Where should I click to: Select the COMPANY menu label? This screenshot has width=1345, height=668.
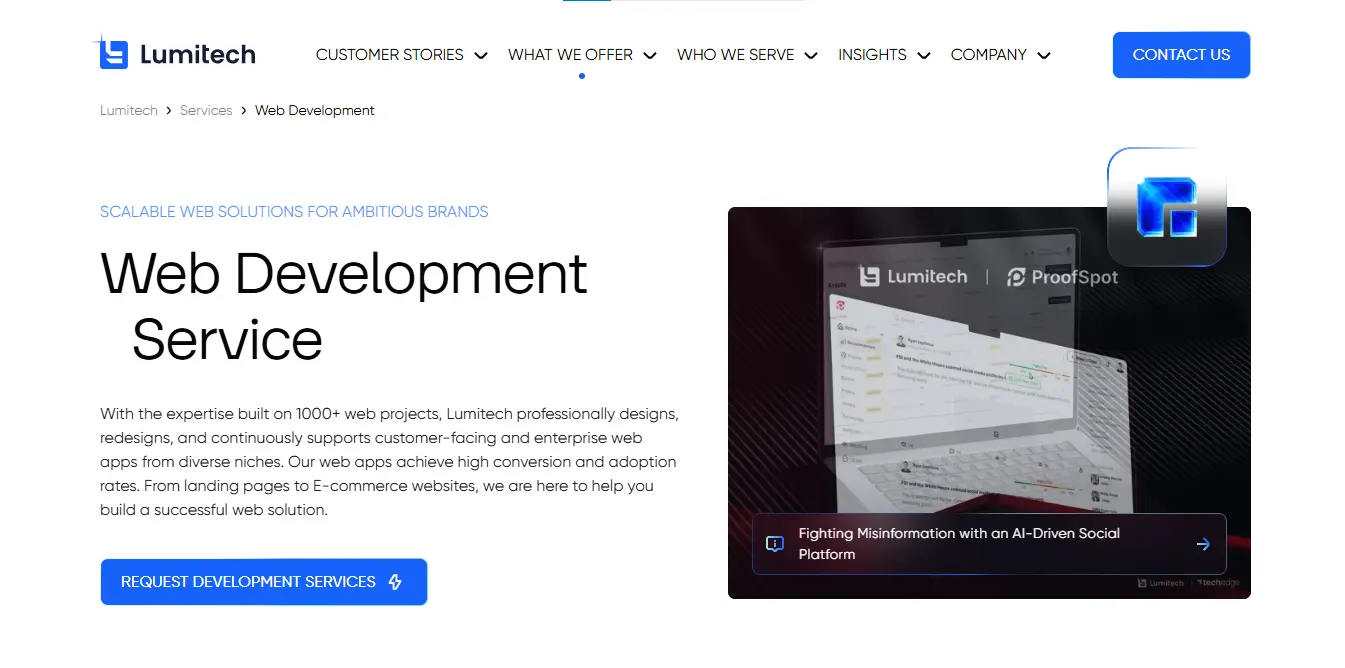coord(988,55)
